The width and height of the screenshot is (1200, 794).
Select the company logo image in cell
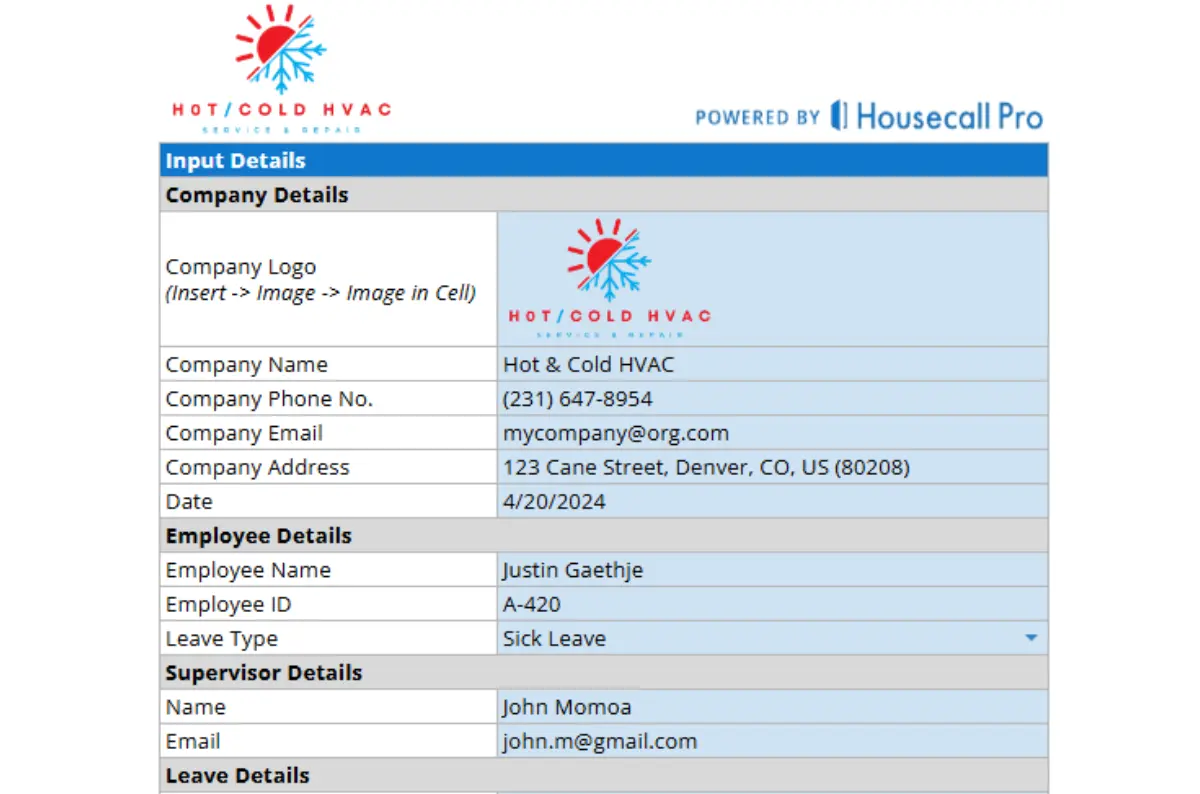point(610,278)
